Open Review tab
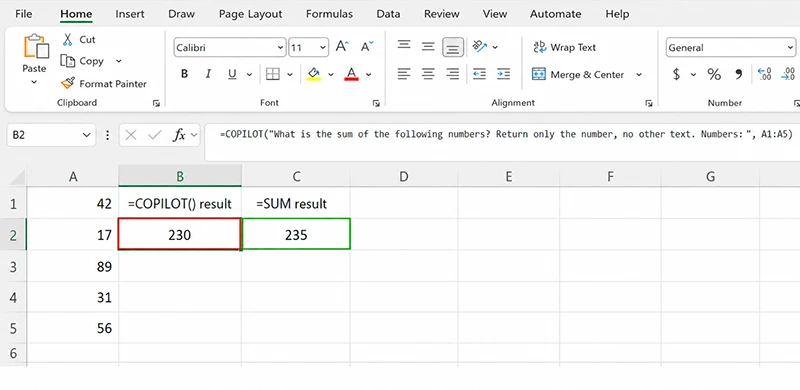800x390 pixels. (x=441, y=14)
